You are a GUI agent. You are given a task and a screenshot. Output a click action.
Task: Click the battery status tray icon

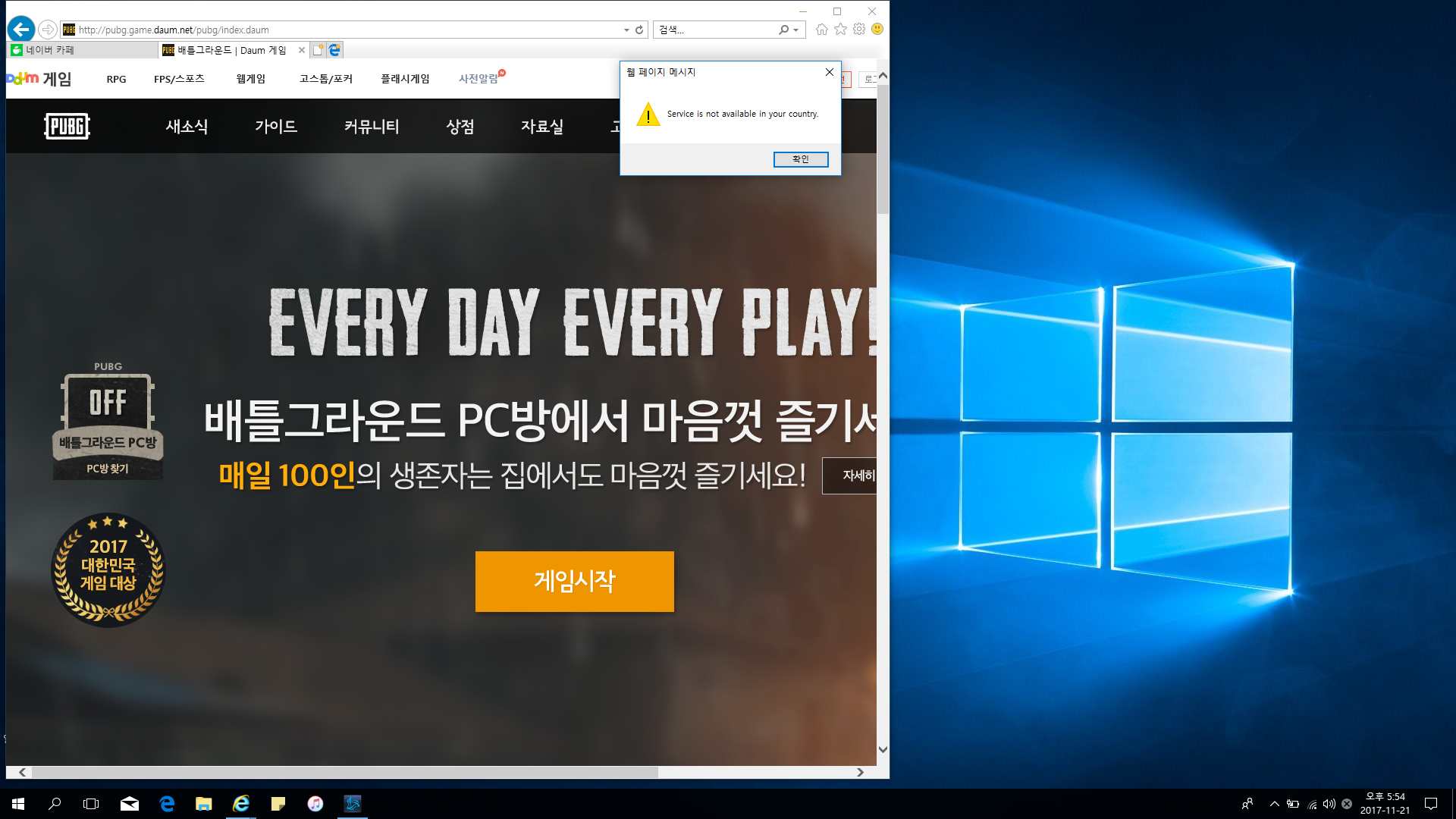1293,804
